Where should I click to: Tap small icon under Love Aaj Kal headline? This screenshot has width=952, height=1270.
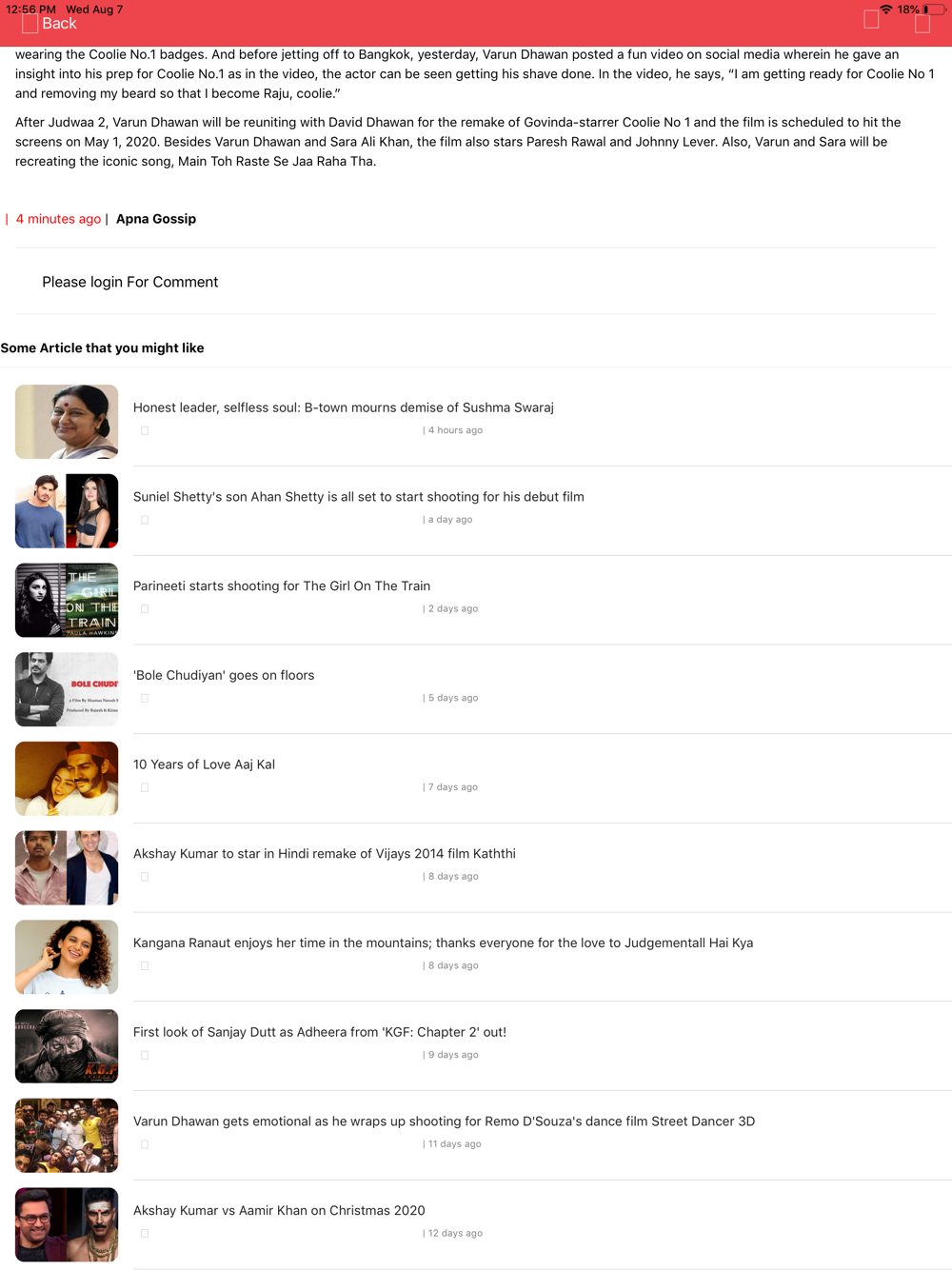tap(145, 787)
